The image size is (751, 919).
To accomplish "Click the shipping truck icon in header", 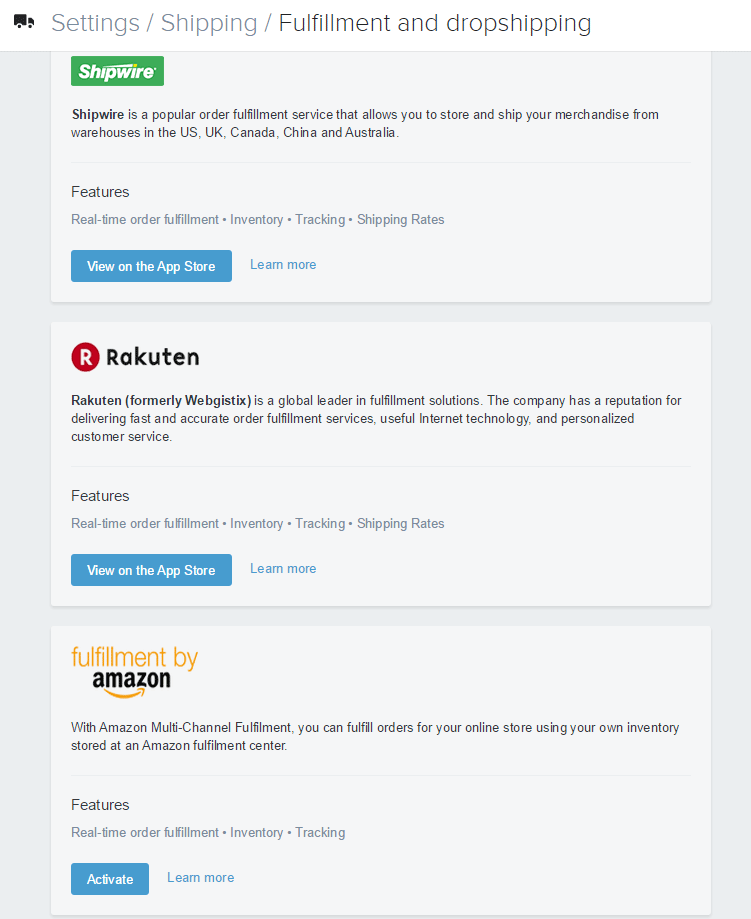I will (24, 22).
